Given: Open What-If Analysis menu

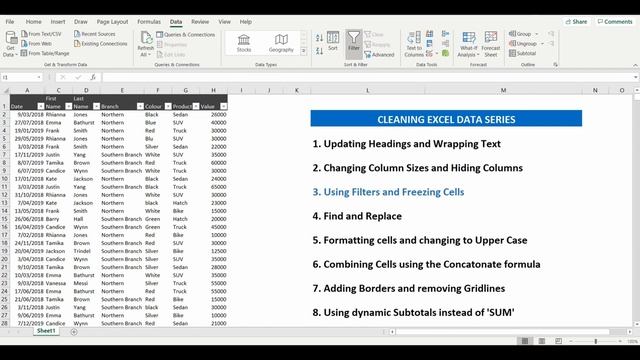Looking at the screenshot, I should tap(468, 44).
